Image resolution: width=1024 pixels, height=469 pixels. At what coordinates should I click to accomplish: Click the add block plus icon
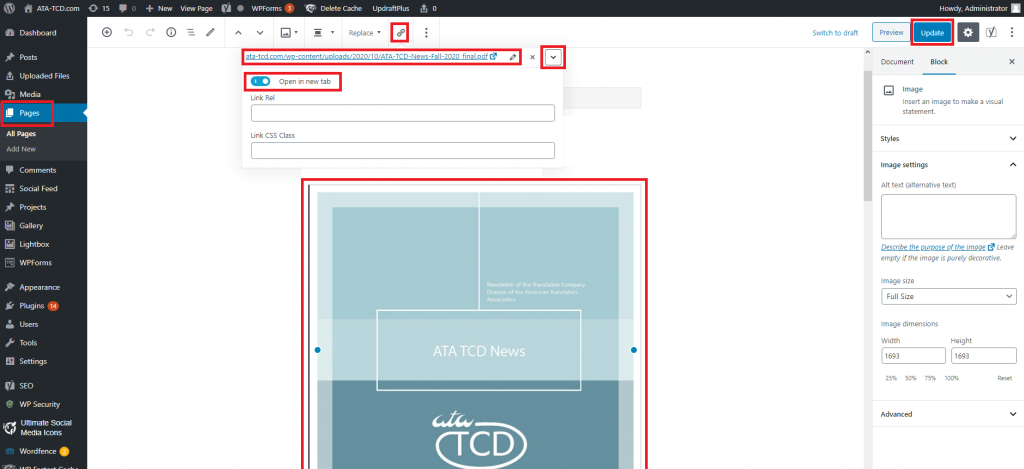[107, 33]
